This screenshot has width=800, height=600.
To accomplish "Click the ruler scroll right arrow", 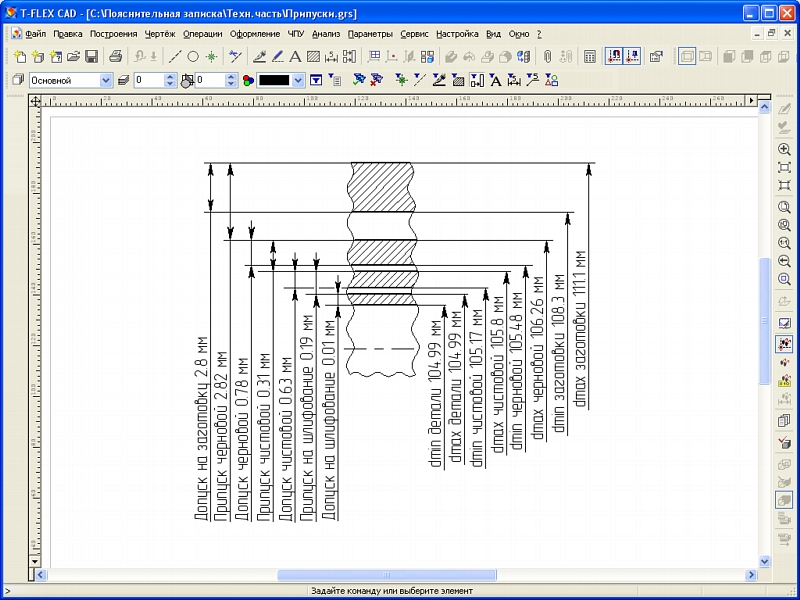I will 752,101.
